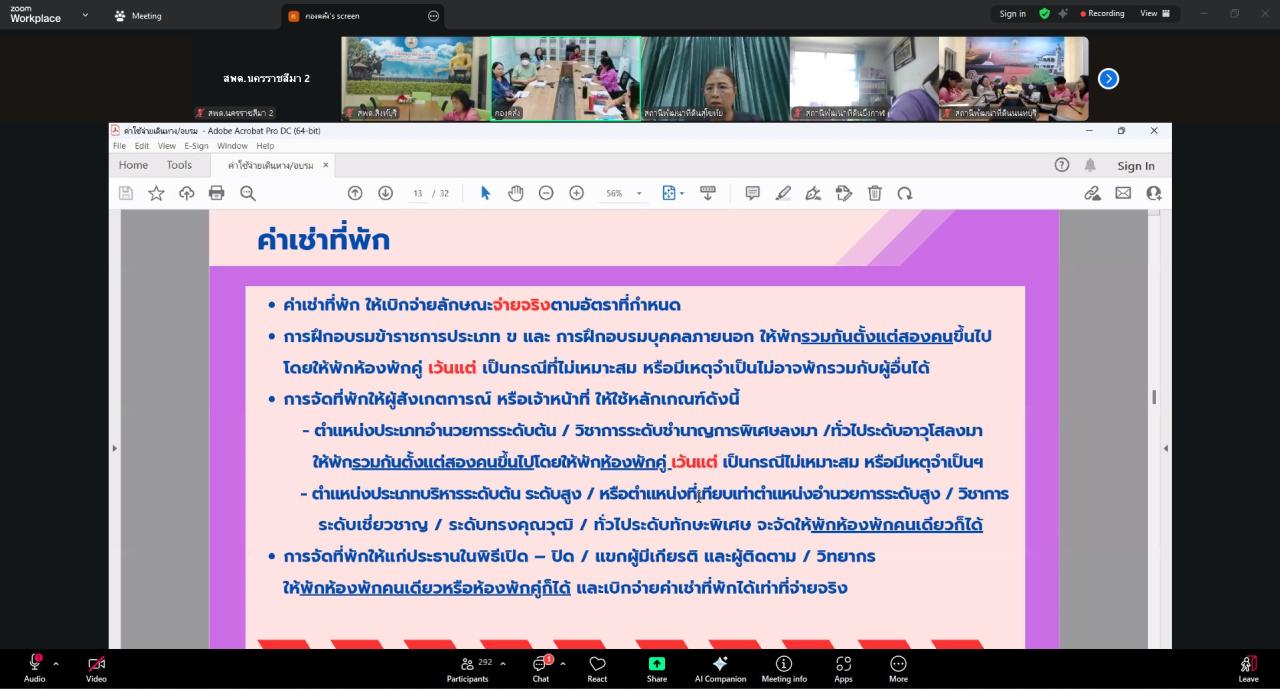1280x689 pixels.
Task: Mute the microphone in Zoom
Action: tap(34, 663)
